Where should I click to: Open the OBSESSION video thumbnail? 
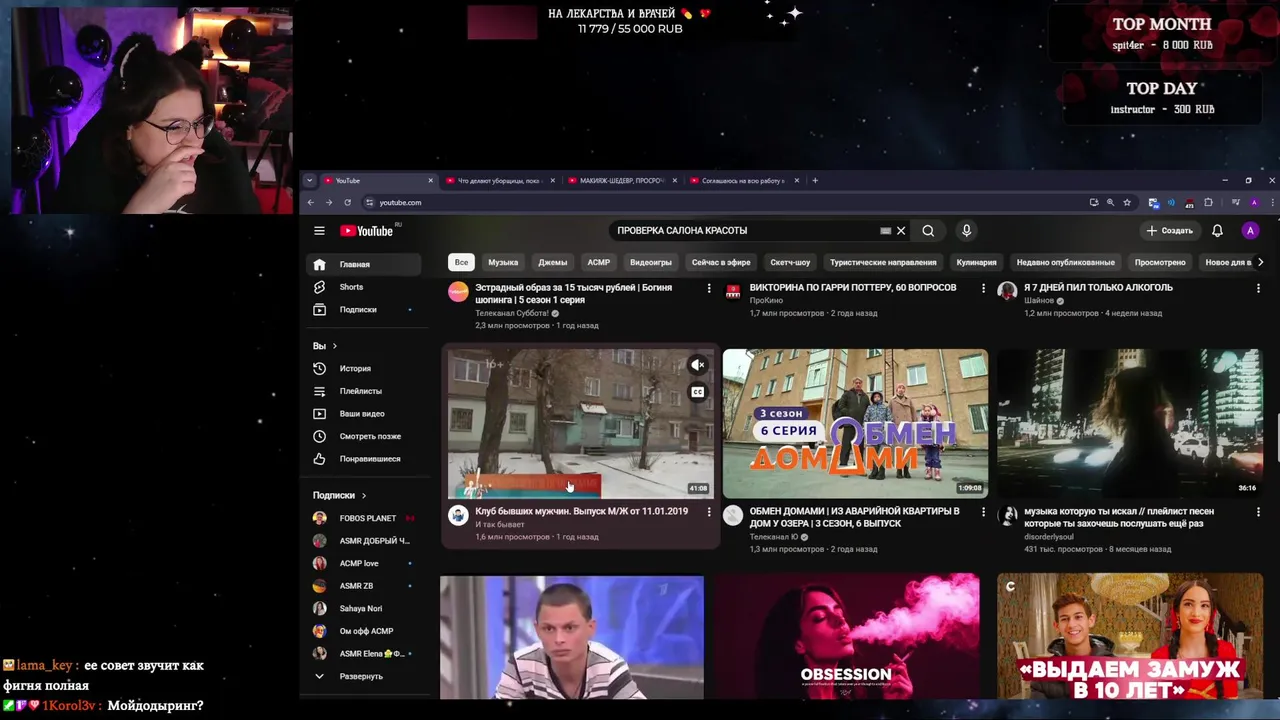coord(846,636)
